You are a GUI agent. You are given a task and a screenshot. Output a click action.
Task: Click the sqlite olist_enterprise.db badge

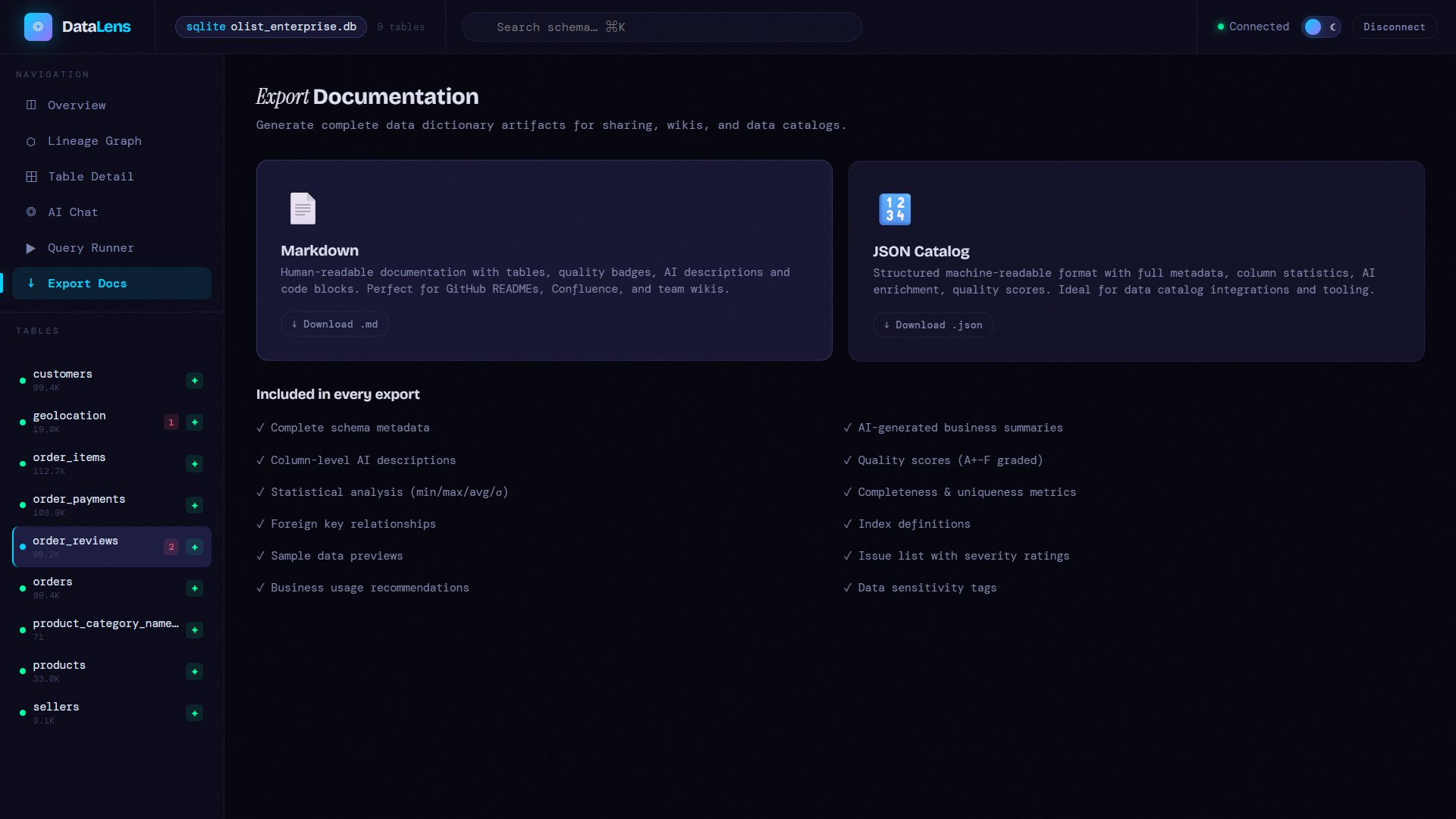coord(271,27)
